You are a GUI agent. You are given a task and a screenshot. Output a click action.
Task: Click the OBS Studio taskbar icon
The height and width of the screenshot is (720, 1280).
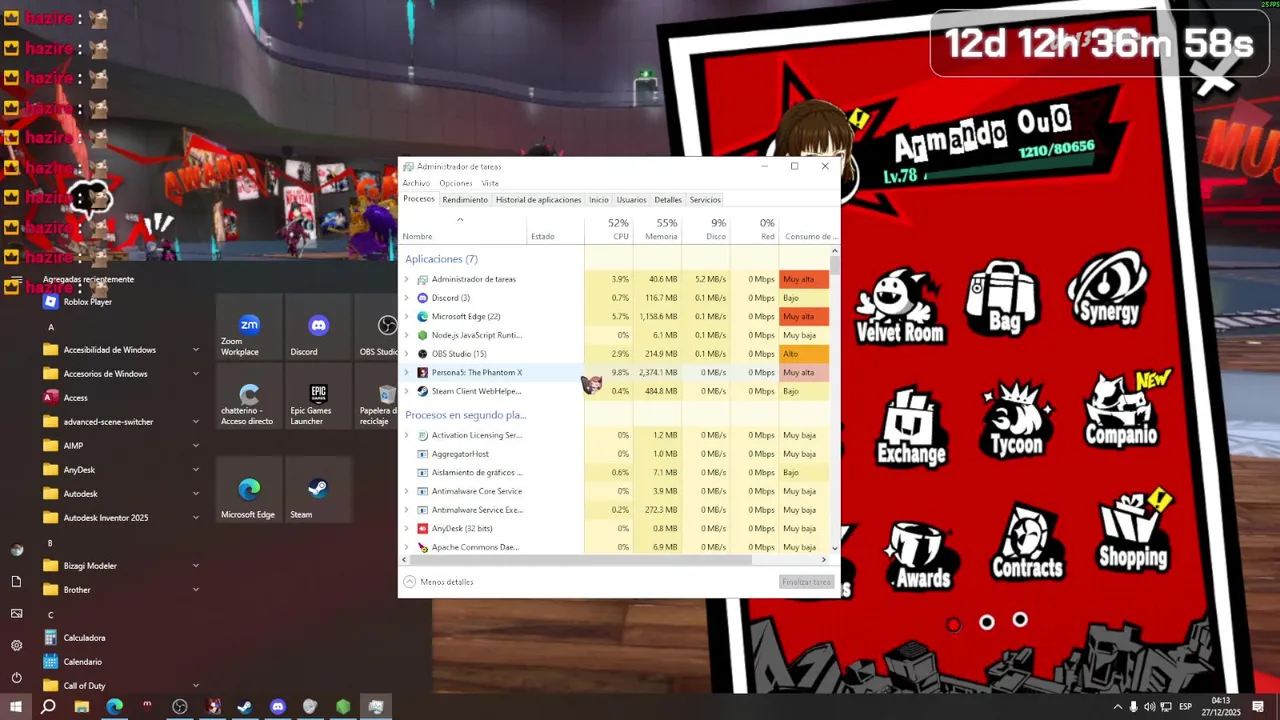180,706
